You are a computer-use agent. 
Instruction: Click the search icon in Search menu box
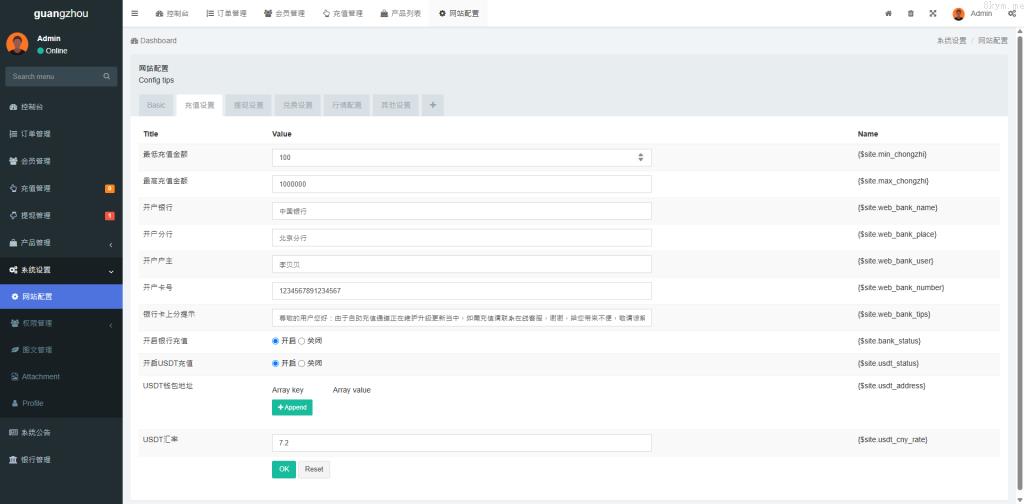tap(107, 76)
